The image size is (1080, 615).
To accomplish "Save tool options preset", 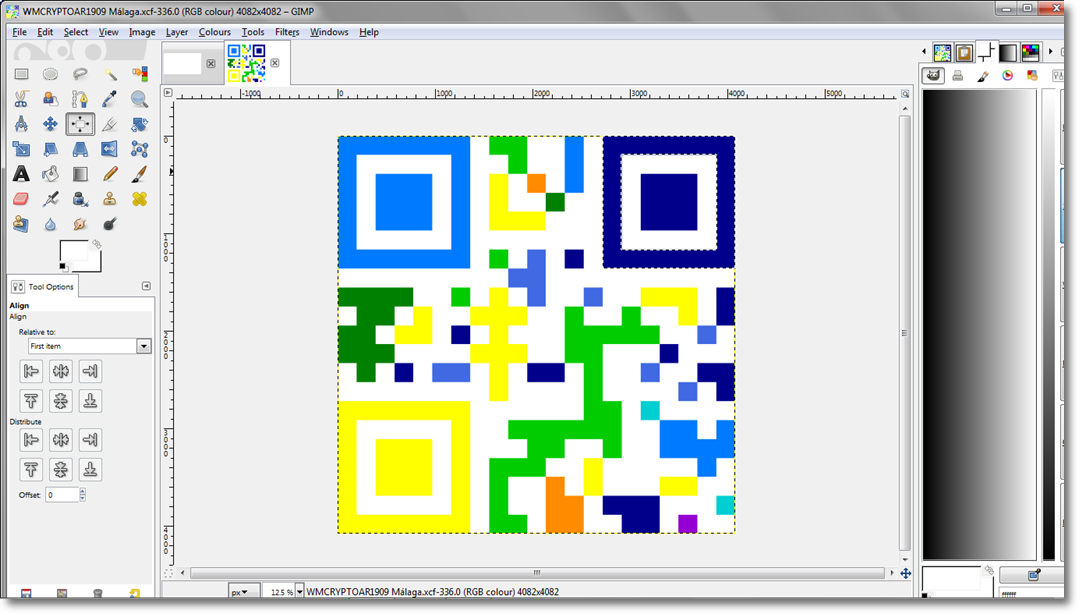I will click(26, 594).
